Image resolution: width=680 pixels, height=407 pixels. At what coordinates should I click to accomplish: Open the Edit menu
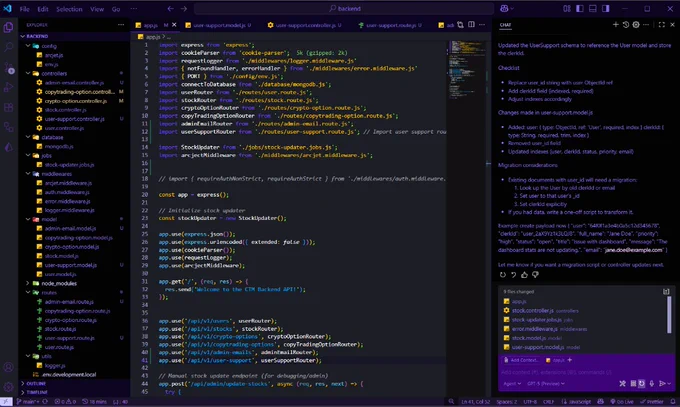tap(43, 9)
